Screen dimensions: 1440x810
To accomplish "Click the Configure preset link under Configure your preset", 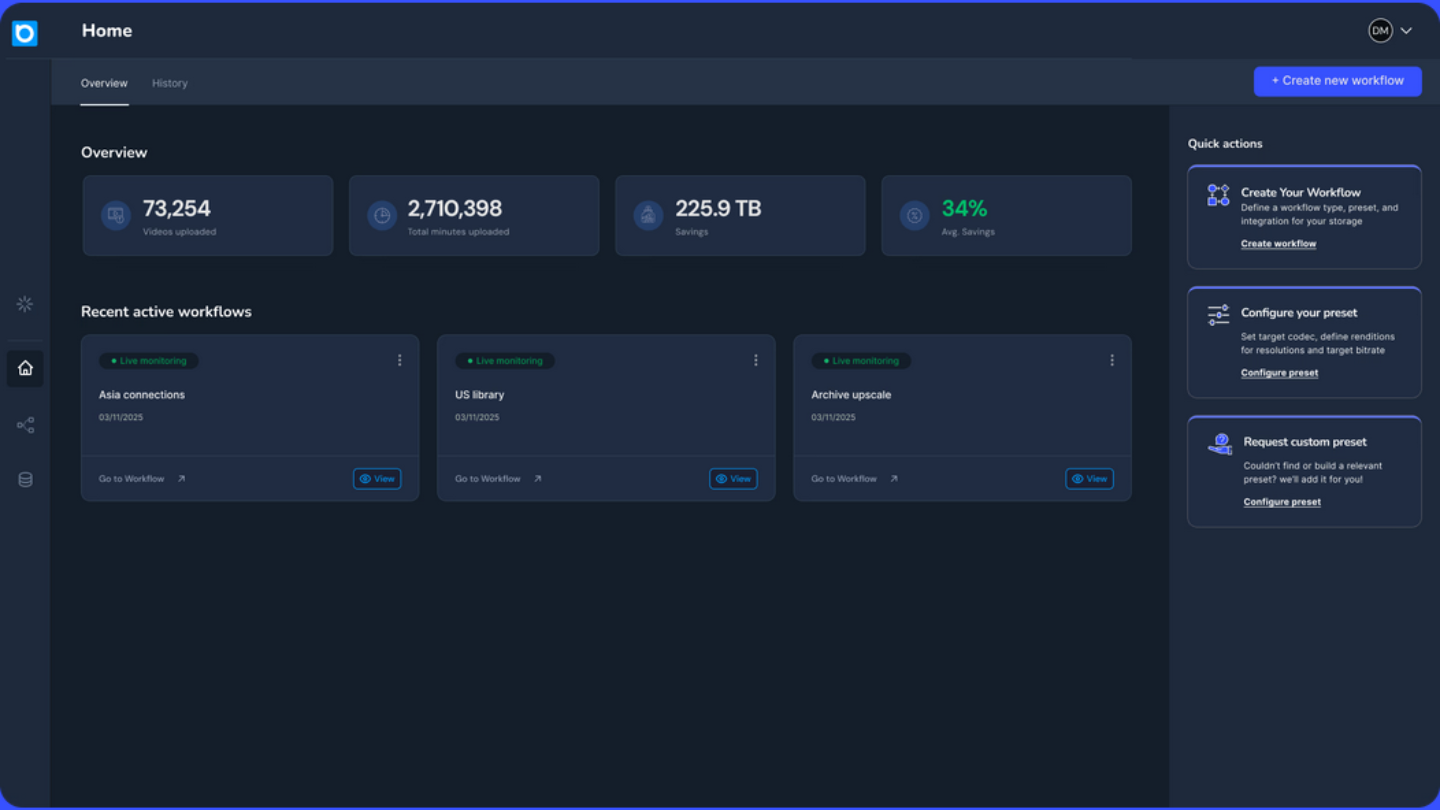I will (x=1279, y=373).
